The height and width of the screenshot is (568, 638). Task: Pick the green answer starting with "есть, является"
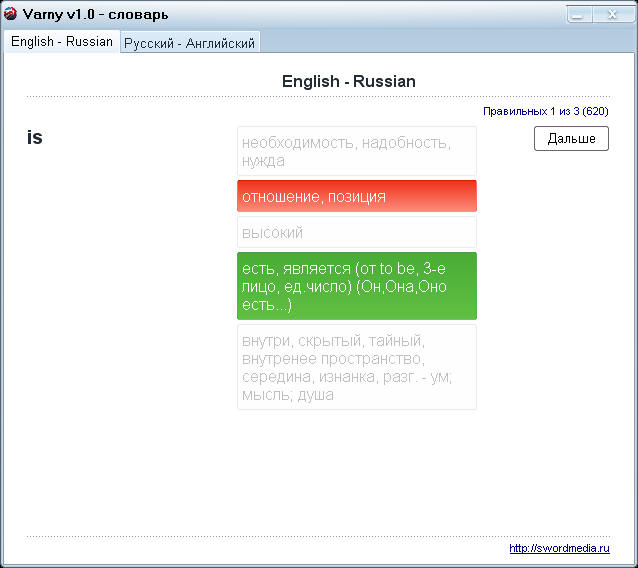click(356, 286)
